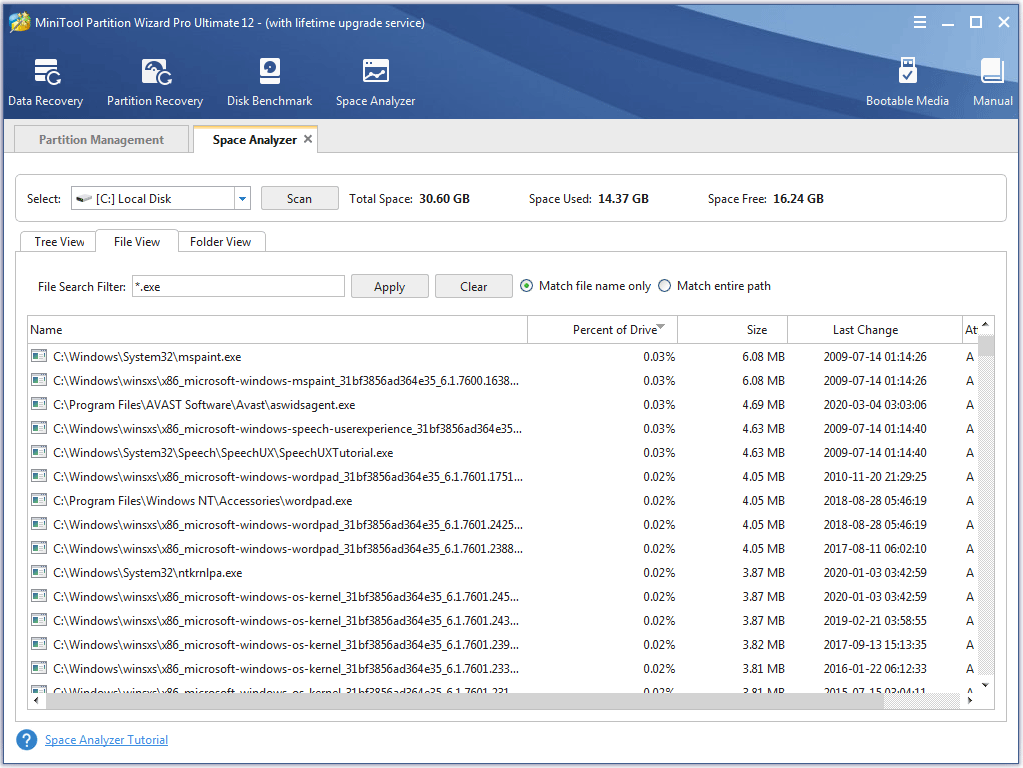This screenshot has height=768, width=1023.
Task: Open the Space Analyzer Tutorial link
Action: pyautogui.click(x=106, y=740)
